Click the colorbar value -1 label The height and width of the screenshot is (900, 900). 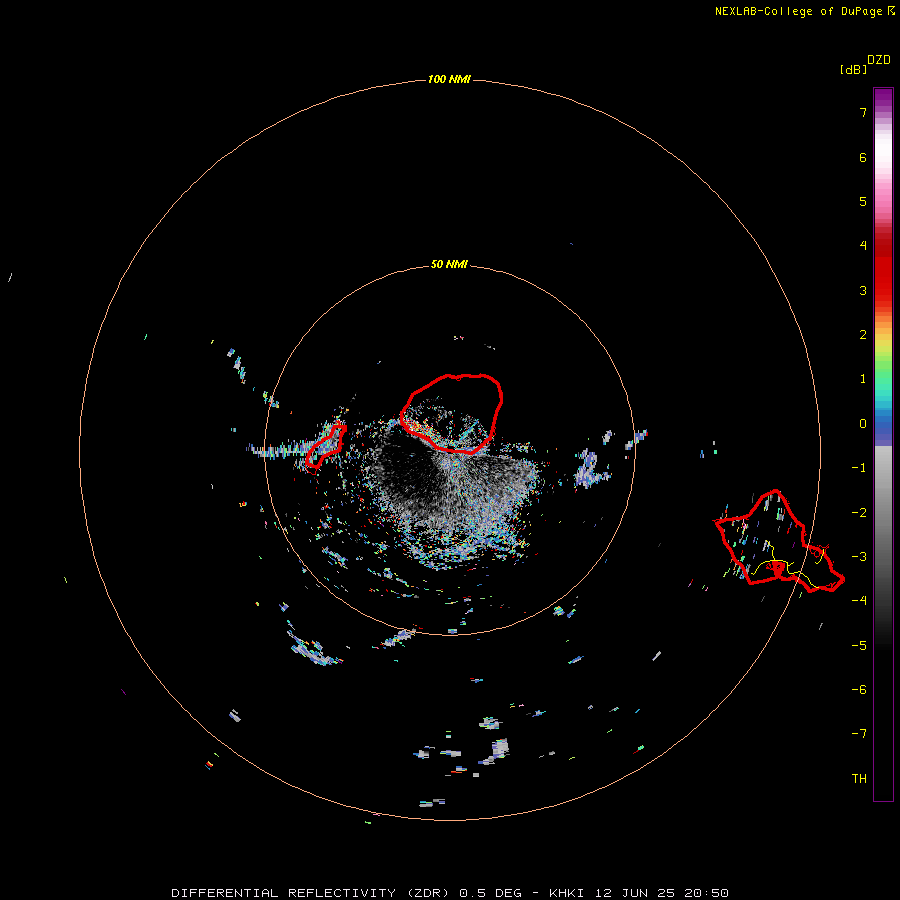click(x=859, y=468)
